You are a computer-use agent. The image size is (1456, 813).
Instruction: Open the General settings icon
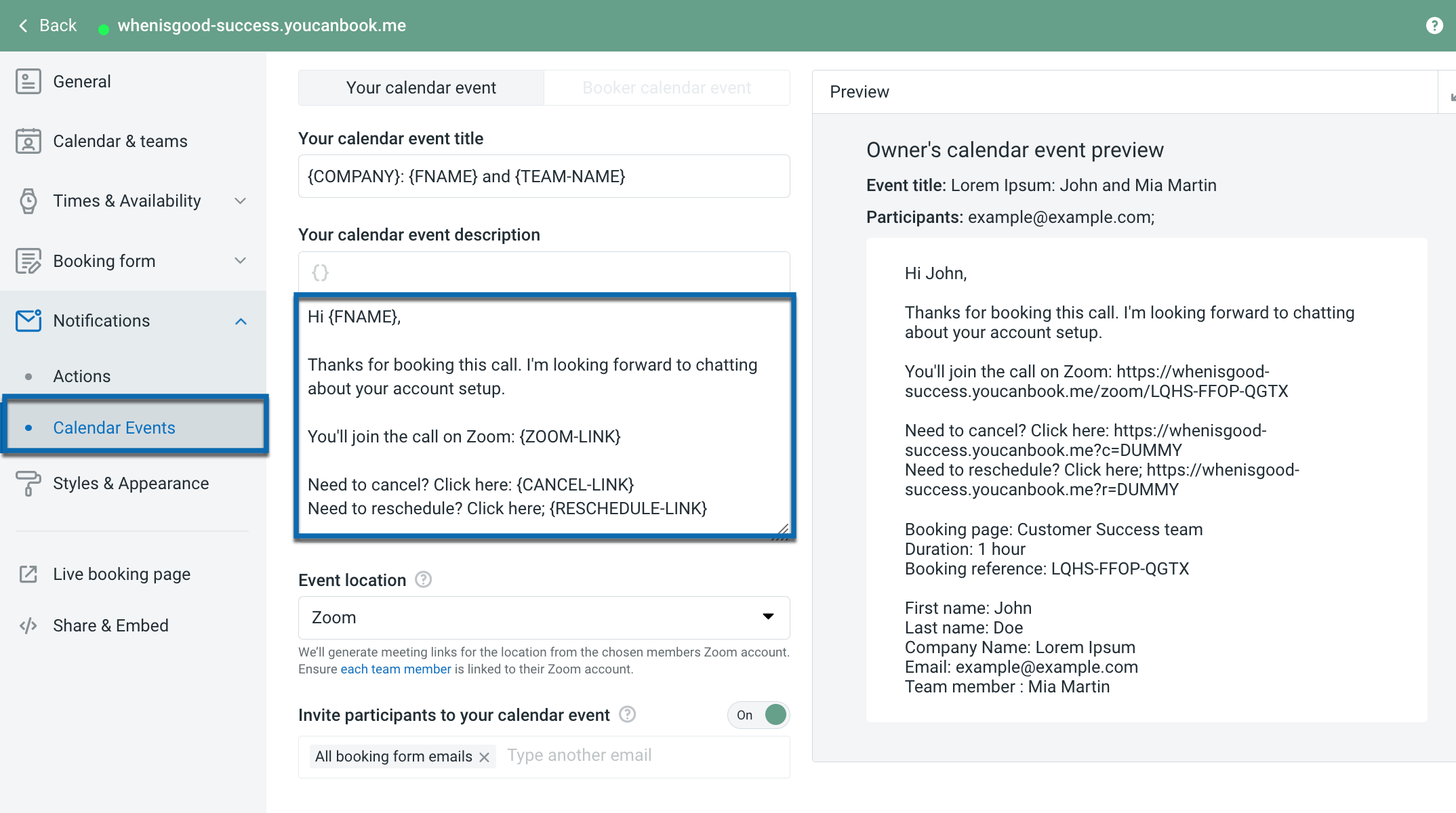[28, 81]
